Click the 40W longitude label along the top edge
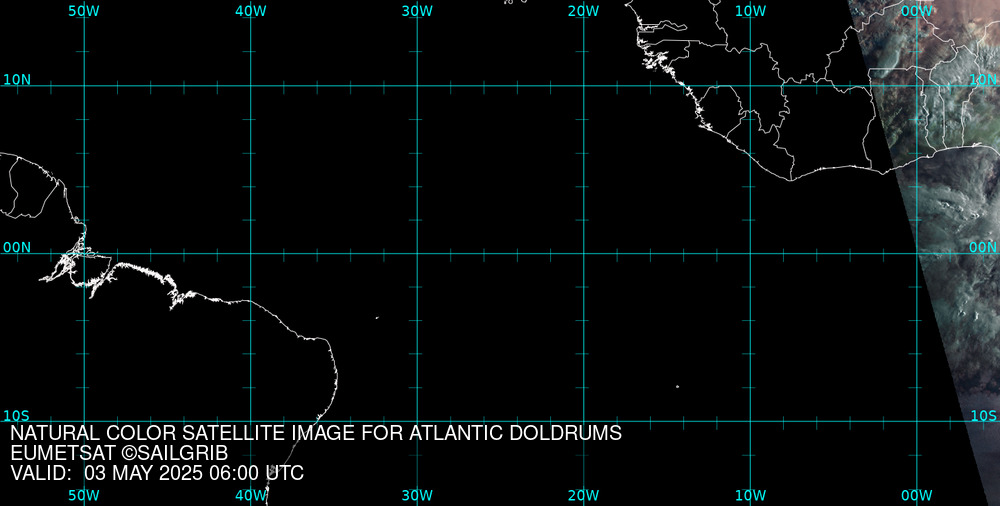The image size is (1000, 506). 251,11
